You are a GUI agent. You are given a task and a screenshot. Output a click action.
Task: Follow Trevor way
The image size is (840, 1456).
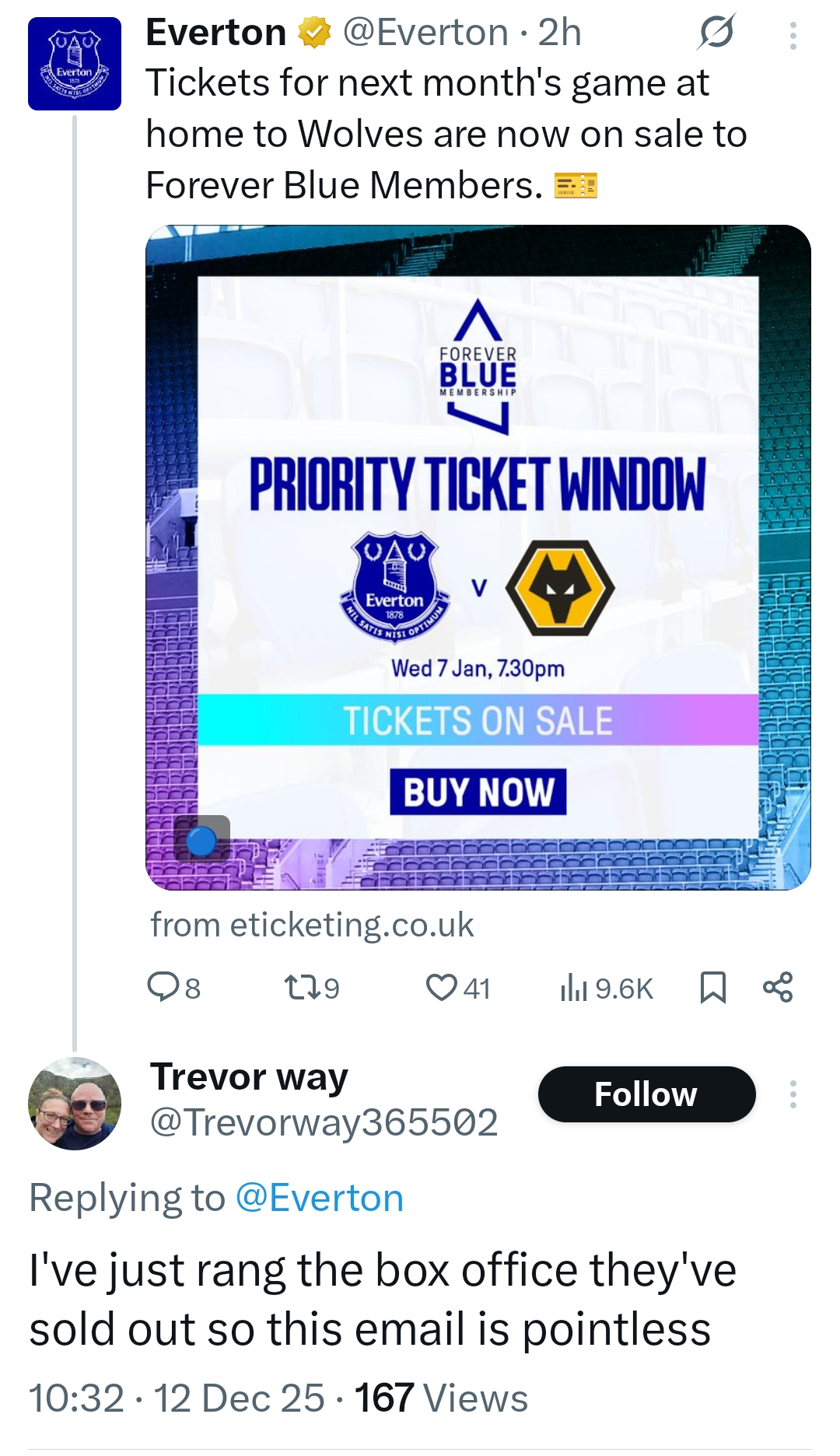point(646,1094)
